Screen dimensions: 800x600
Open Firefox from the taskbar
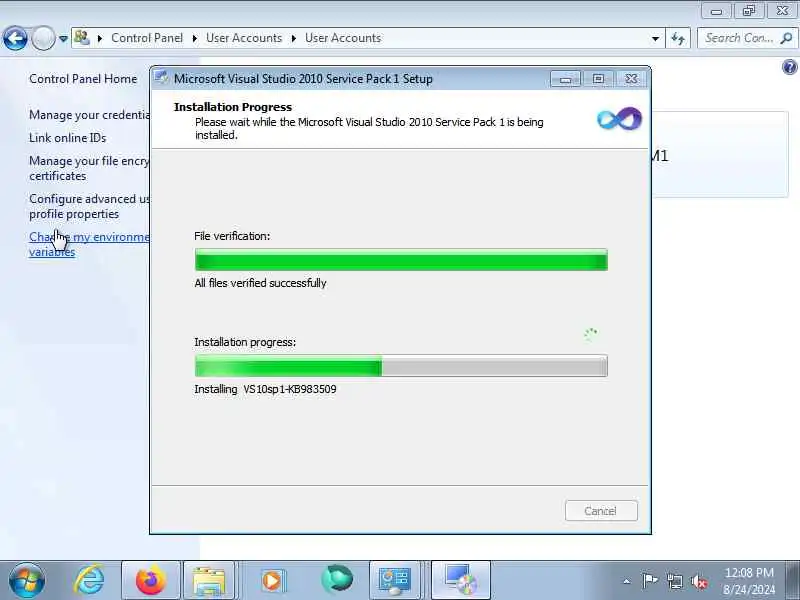tap(151, 581)
